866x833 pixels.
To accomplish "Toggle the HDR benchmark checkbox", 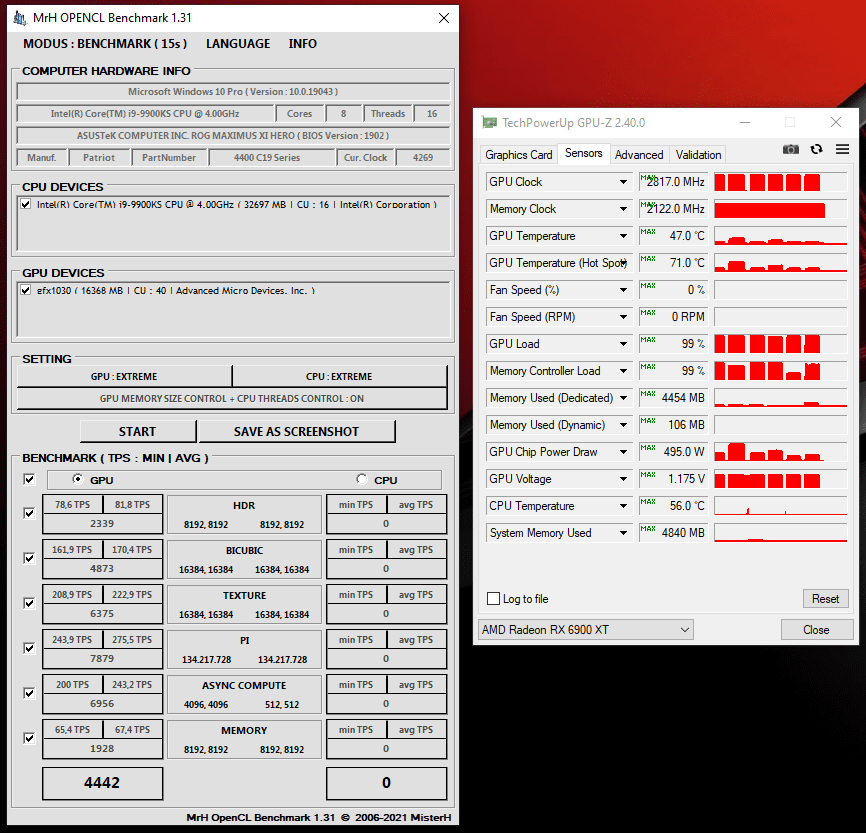I will click(x=29, y=514).
